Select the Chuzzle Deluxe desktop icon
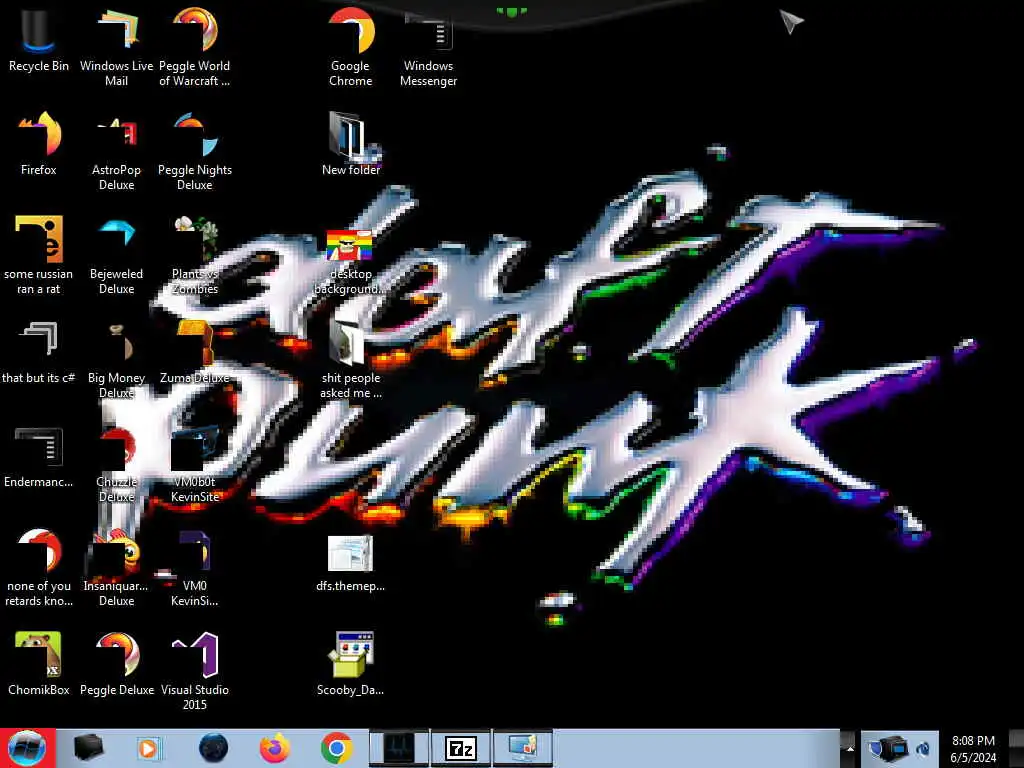 (x=116, y=464)
